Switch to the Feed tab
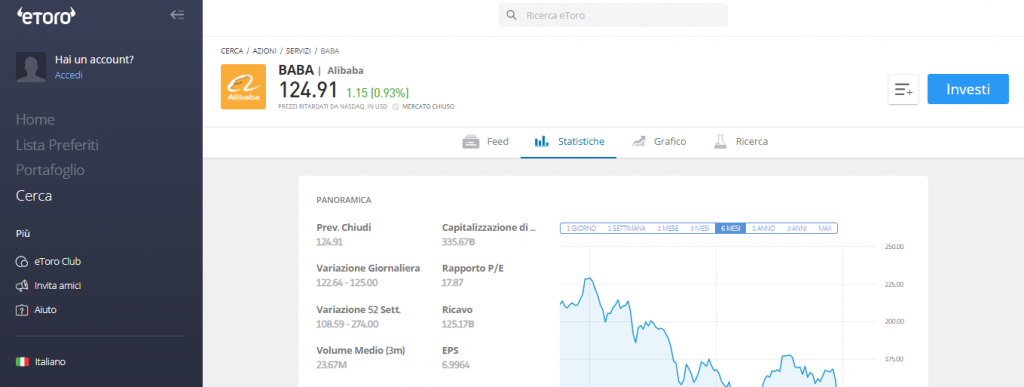The image size is (1024, 387). (485, 142)
